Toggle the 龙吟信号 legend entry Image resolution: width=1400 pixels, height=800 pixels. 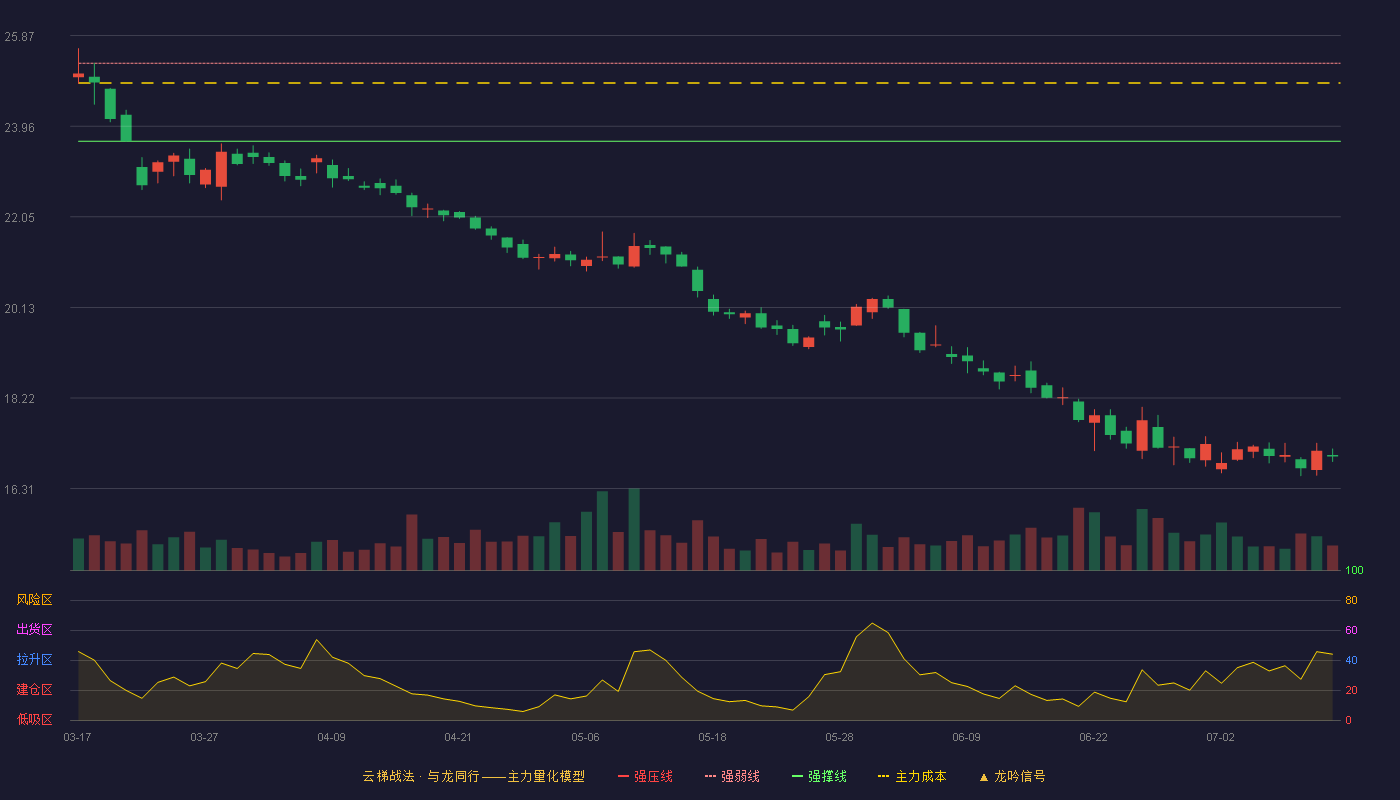[1012, 776]
